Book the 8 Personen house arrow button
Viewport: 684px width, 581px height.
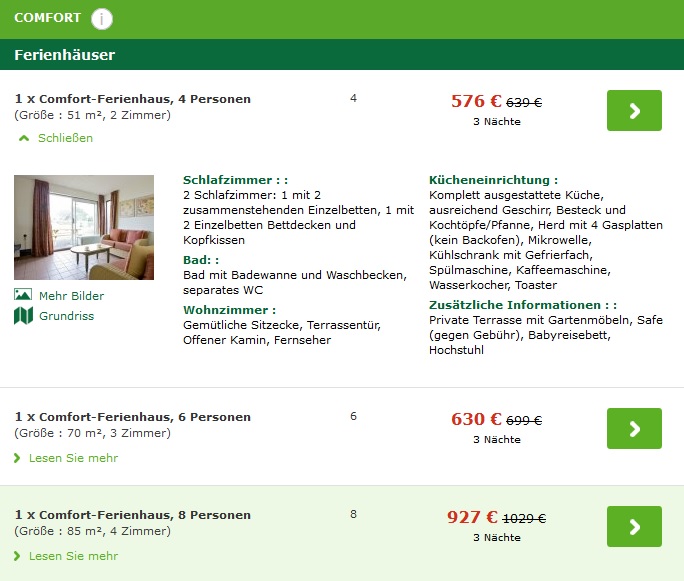634,526
